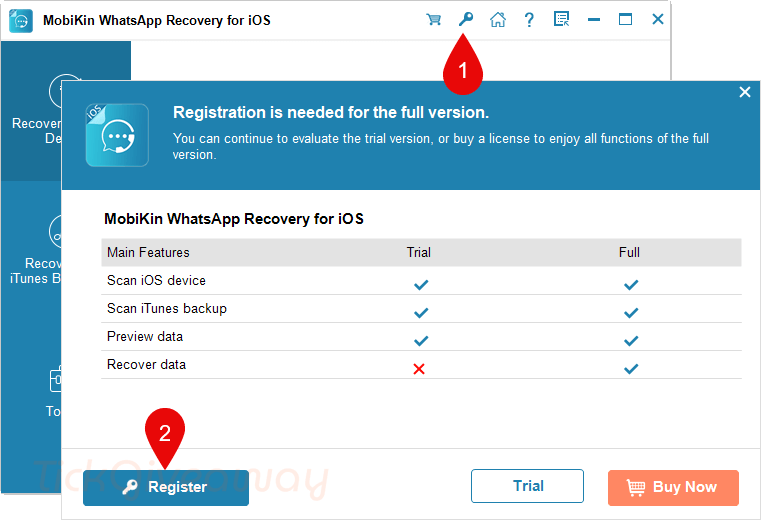Click Trial checkmark for Scan iOS device
762x520 pixels.
tap(421, 285)
